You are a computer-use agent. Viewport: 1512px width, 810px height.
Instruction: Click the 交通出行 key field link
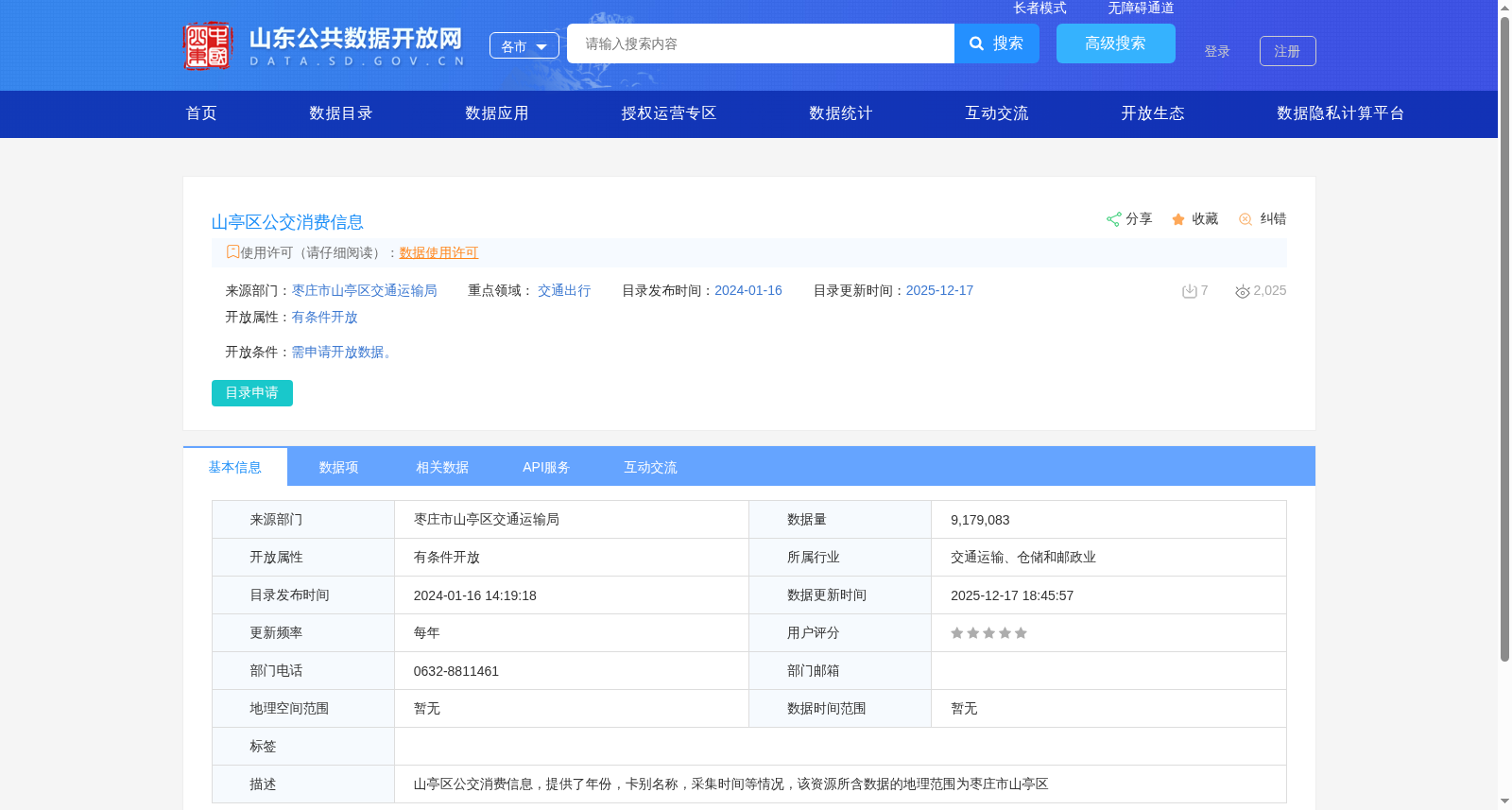tap(564, 290)
